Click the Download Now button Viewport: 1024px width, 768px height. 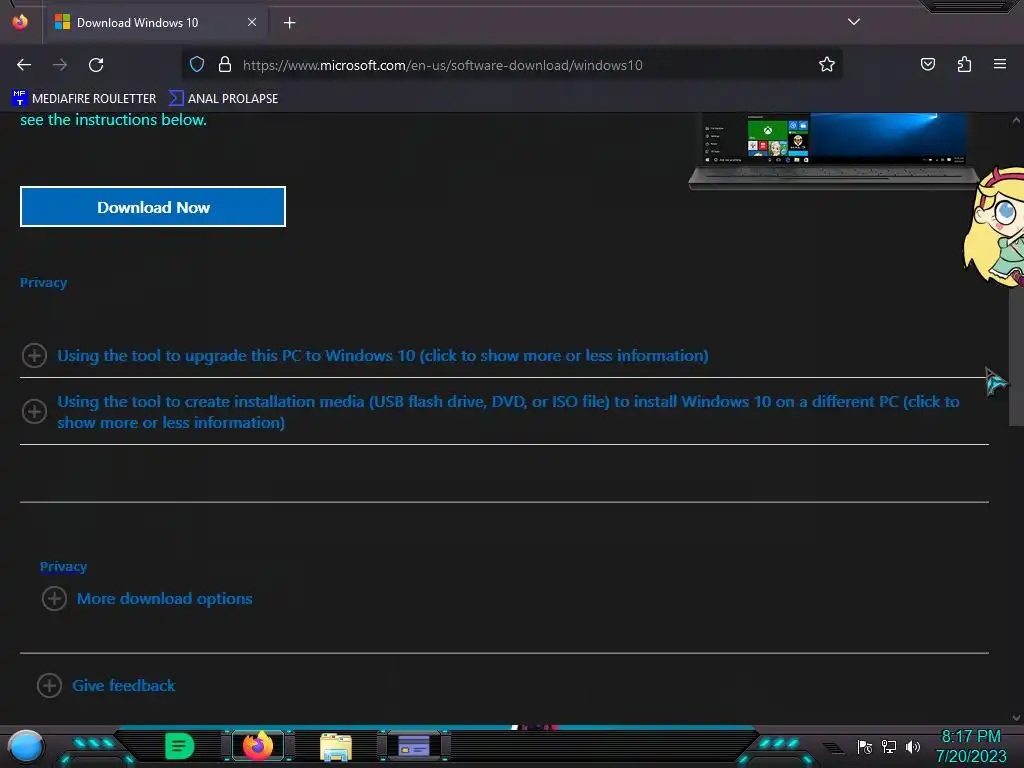point(153,207)
